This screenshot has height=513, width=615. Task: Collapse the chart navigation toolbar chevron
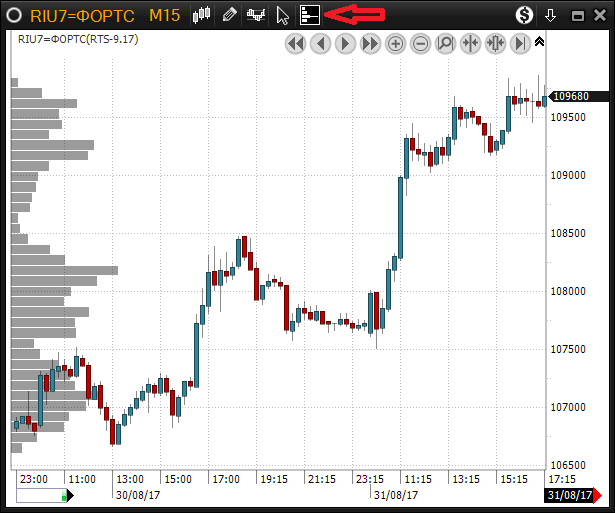[x=540, y=42]
